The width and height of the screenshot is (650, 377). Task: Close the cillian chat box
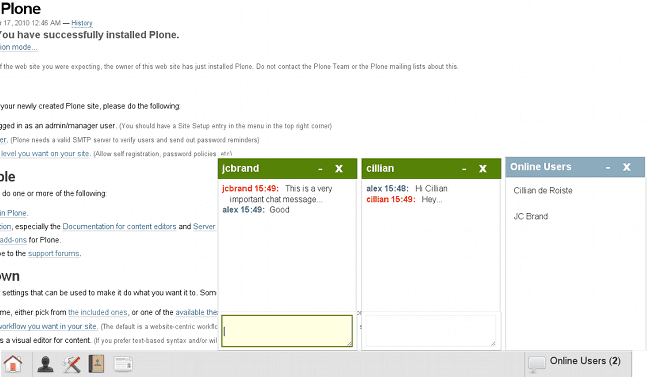(483, 168)
